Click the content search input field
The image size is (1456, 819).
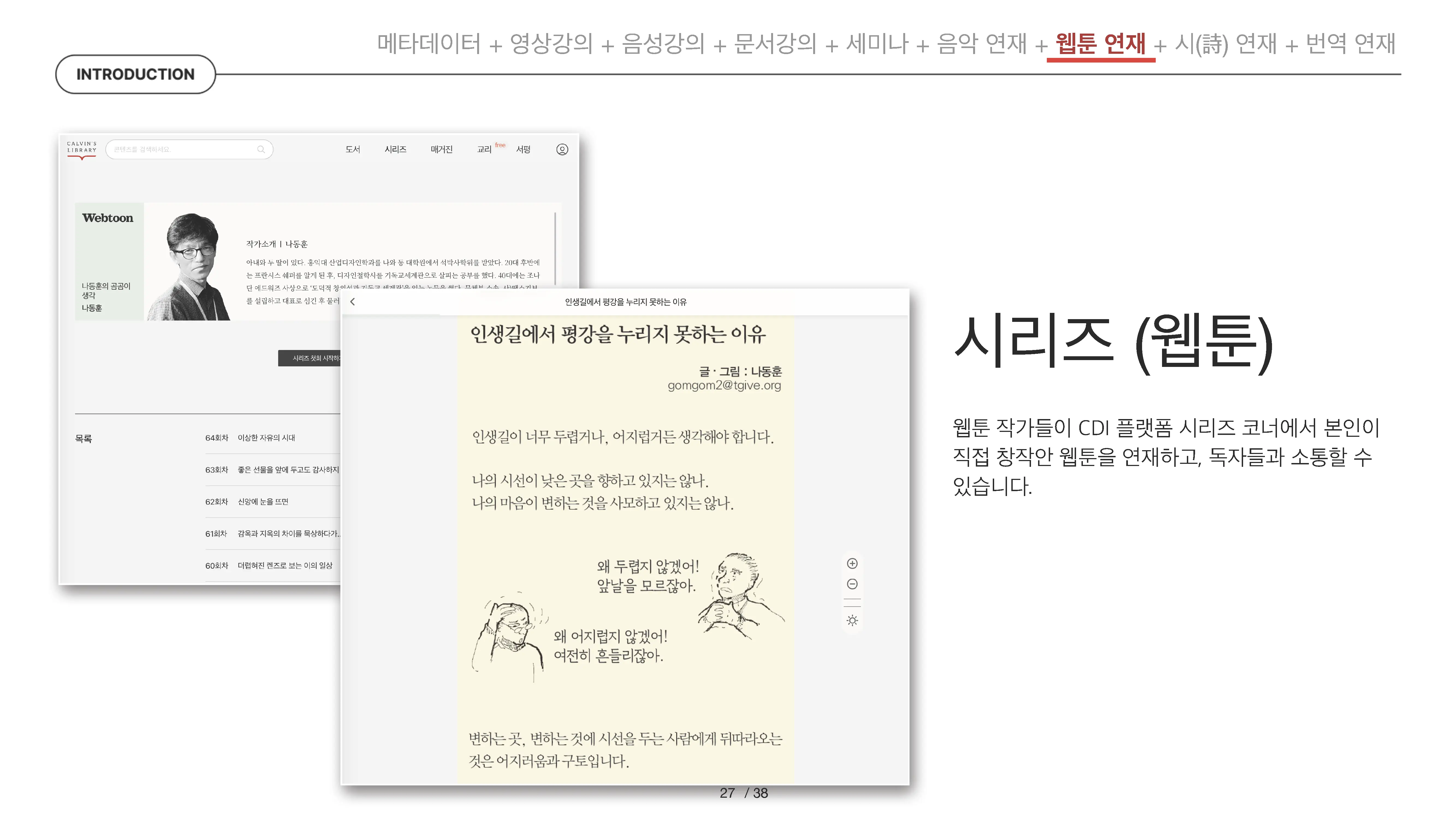click(189, 150)
